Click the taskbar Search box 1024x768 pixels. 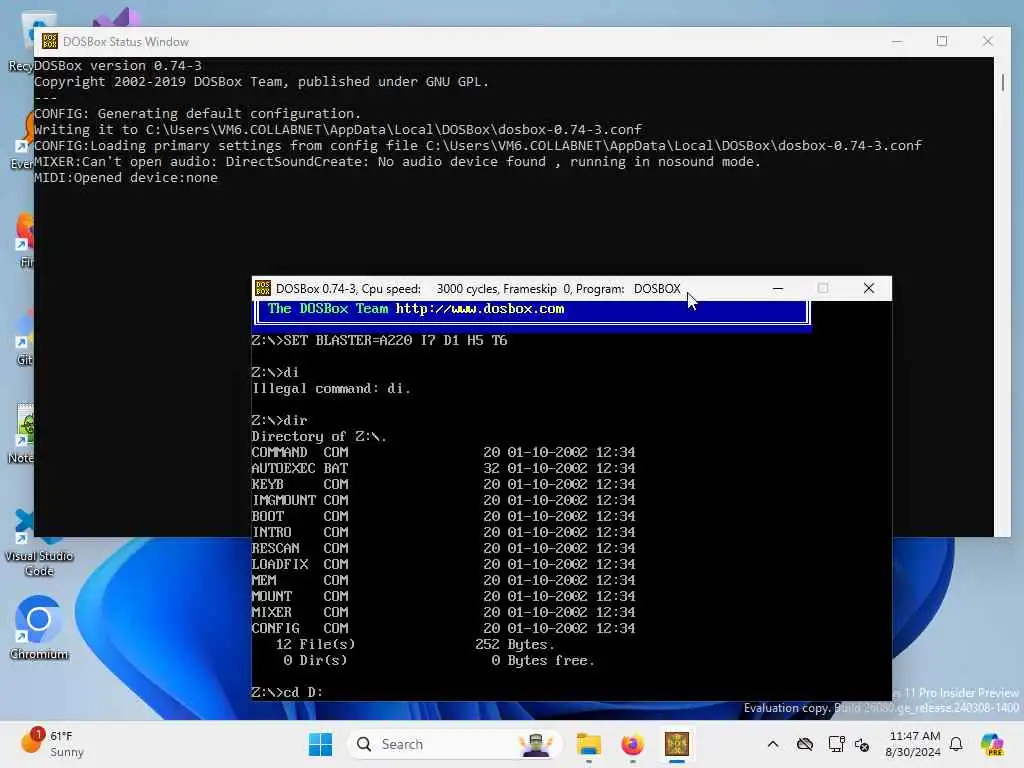pyautogui.click(x=455, y=744)
